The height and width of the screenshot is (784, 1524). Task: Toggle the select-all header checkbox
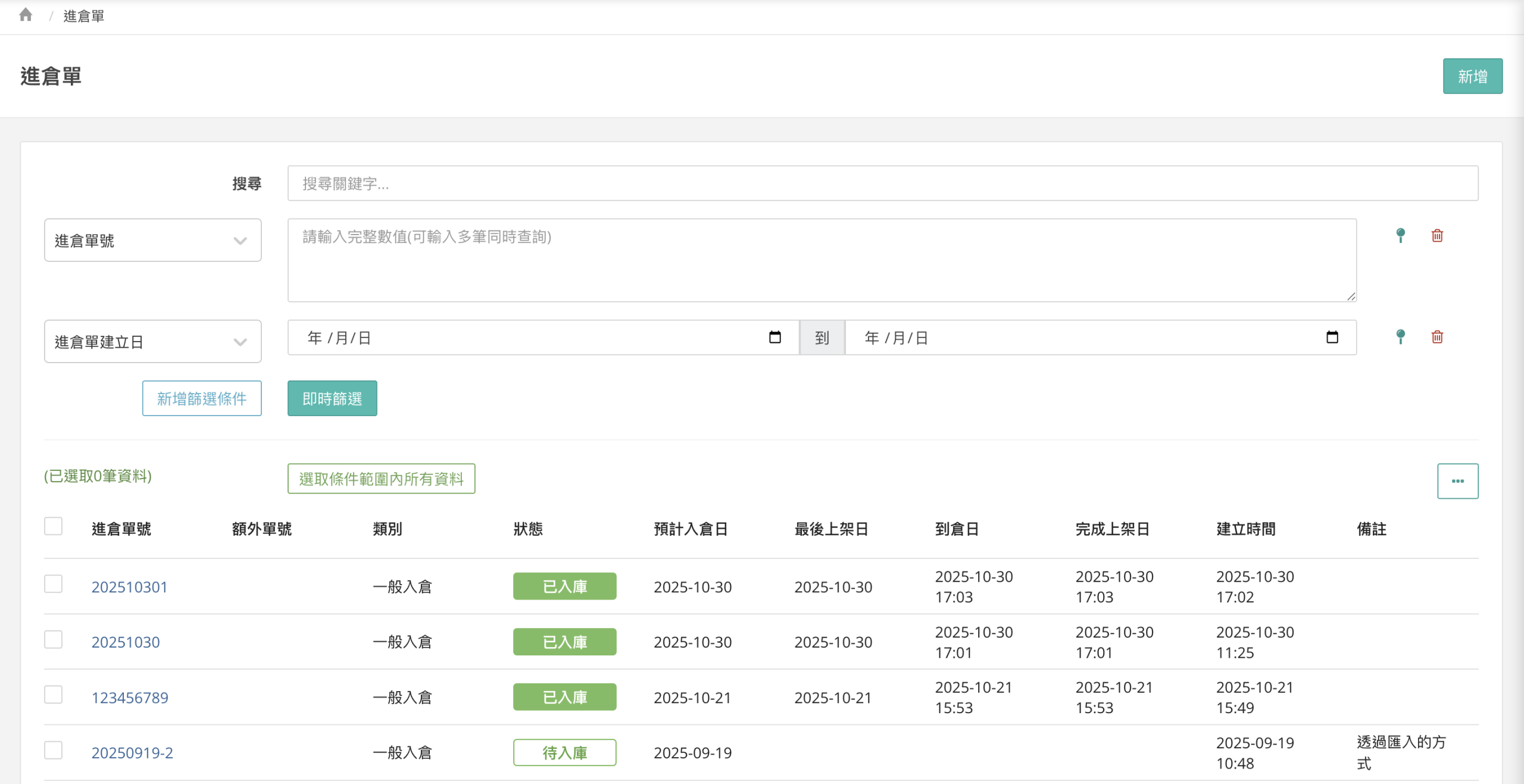(54, 526)
